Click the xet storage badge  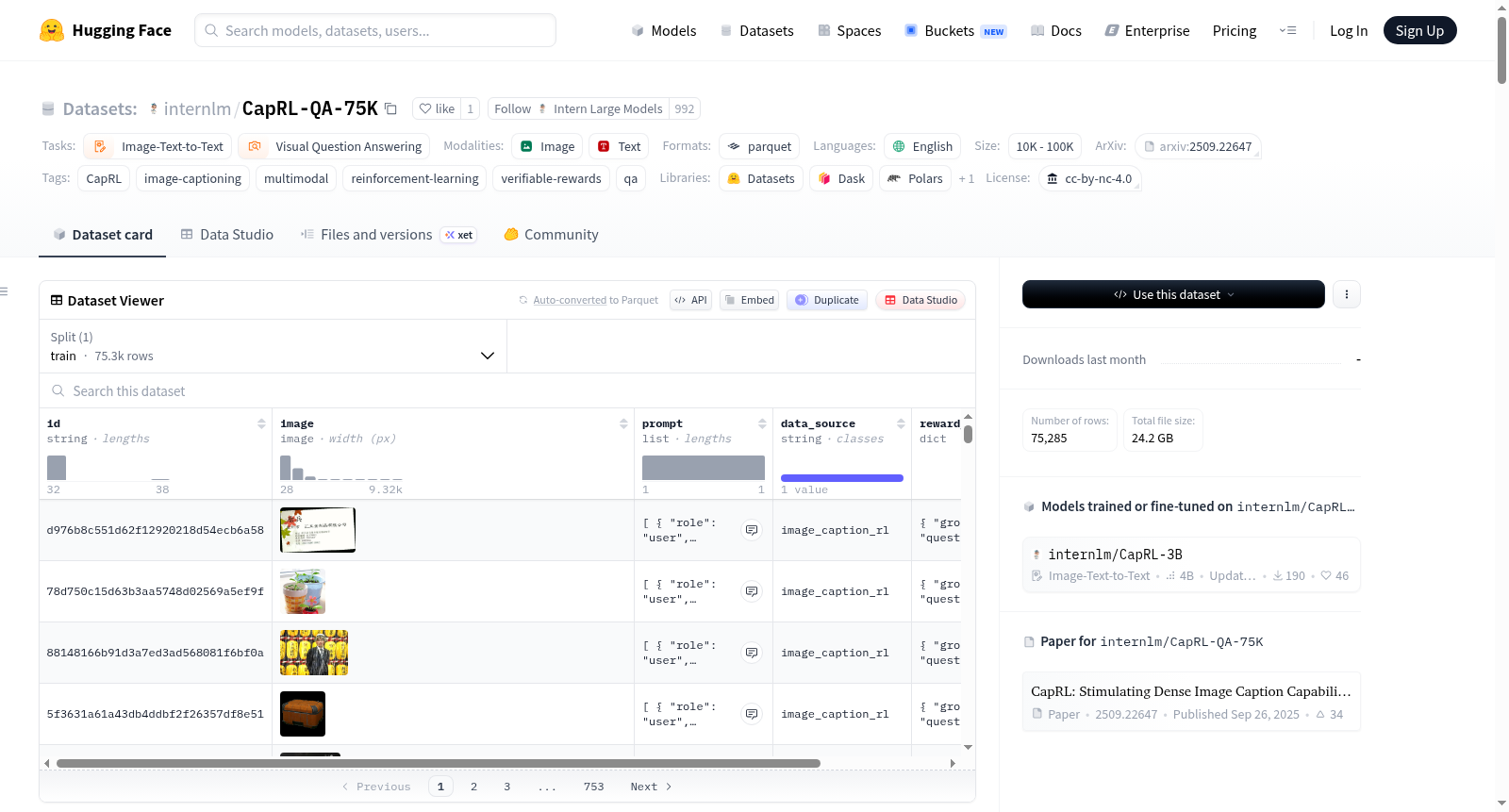point(459,235)
